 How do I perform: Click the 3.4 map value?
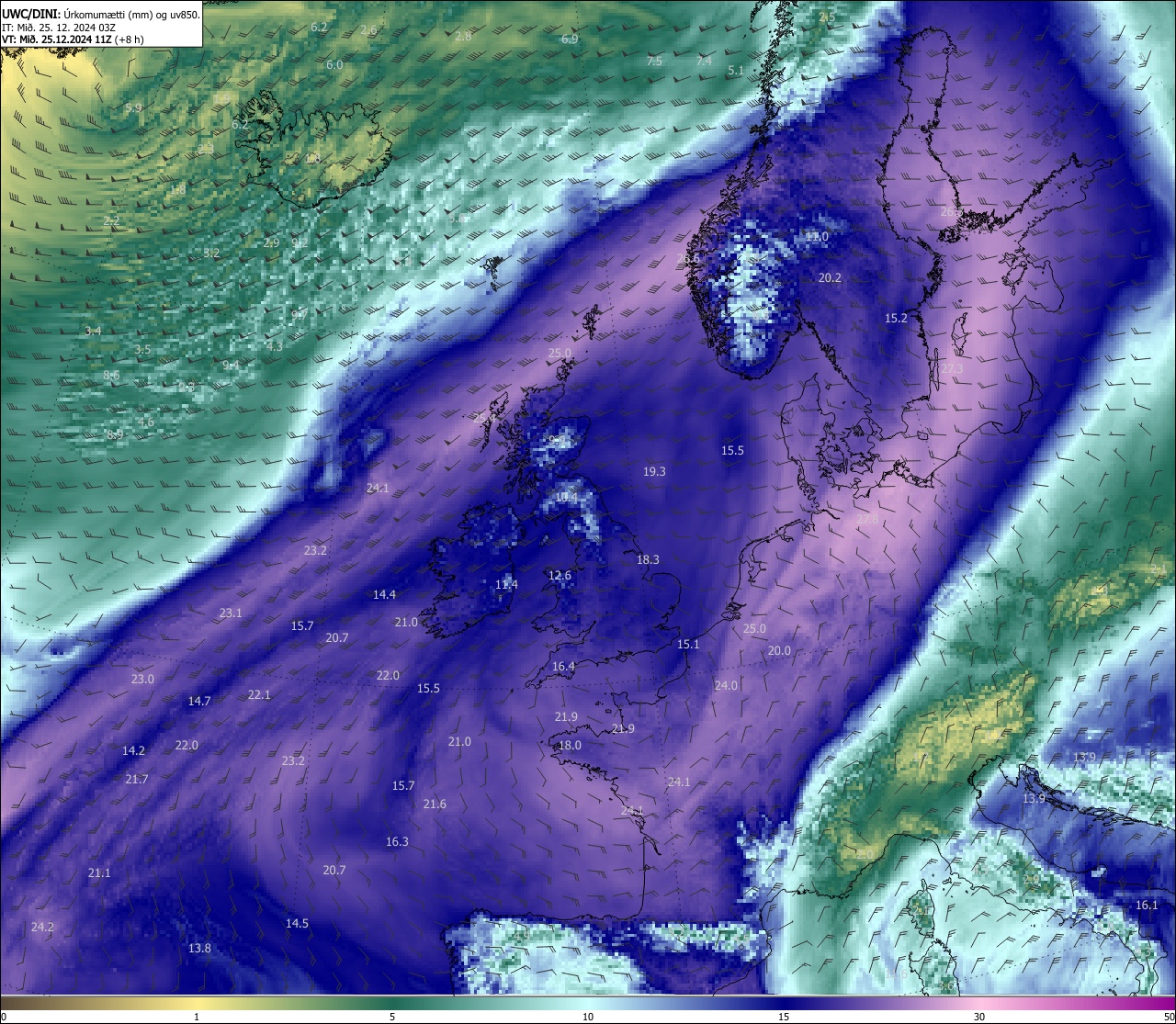93,331
